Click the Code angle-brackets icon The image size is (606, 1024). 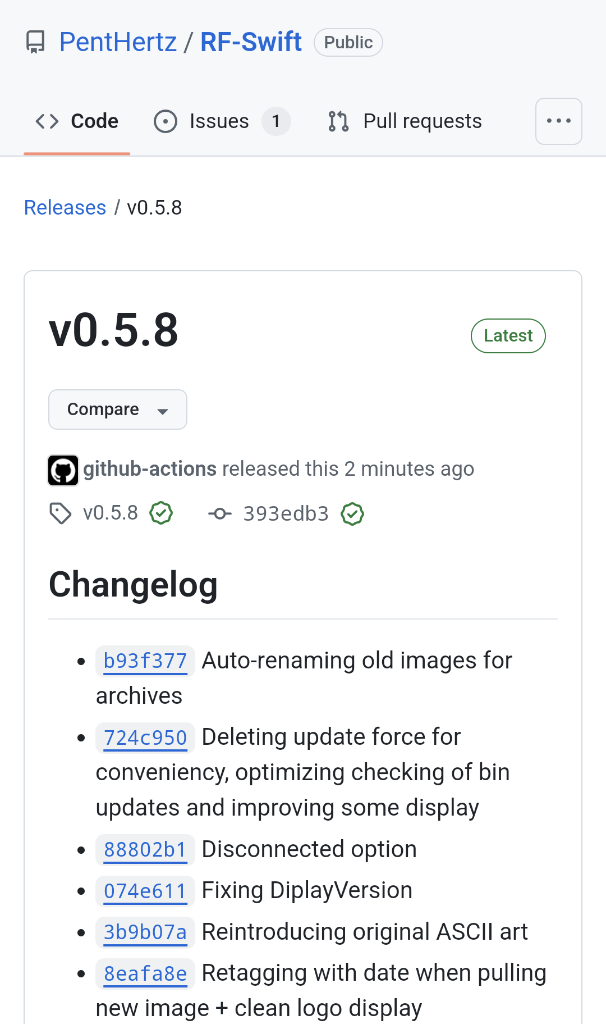pos(47,121)
